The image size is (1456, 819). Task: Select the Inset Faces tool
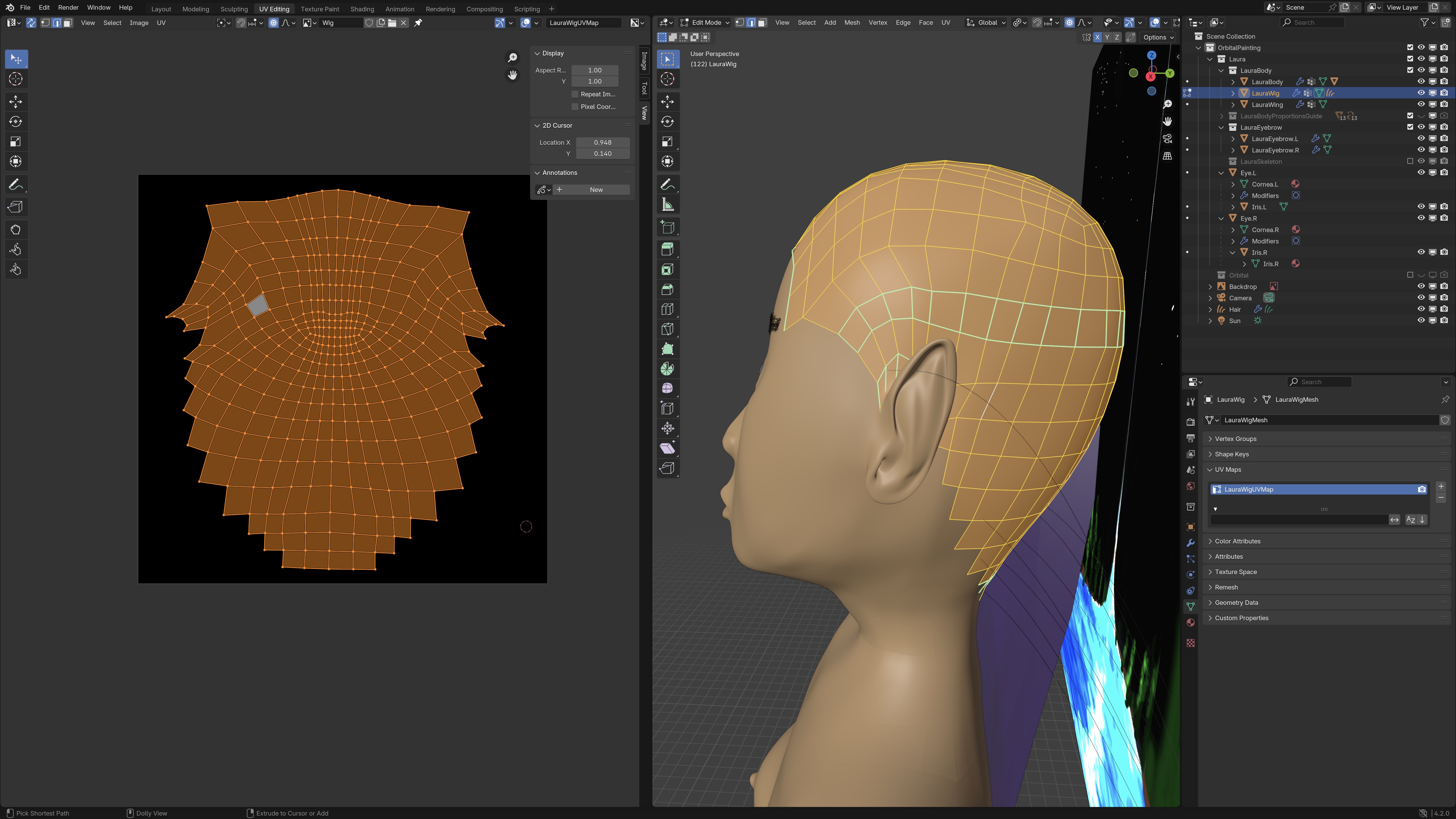pos(667,270)
